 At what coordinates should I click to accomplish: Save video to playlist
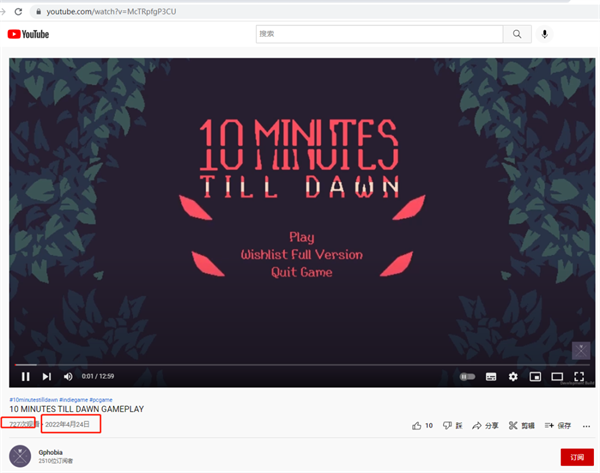(x=558, y=426)
